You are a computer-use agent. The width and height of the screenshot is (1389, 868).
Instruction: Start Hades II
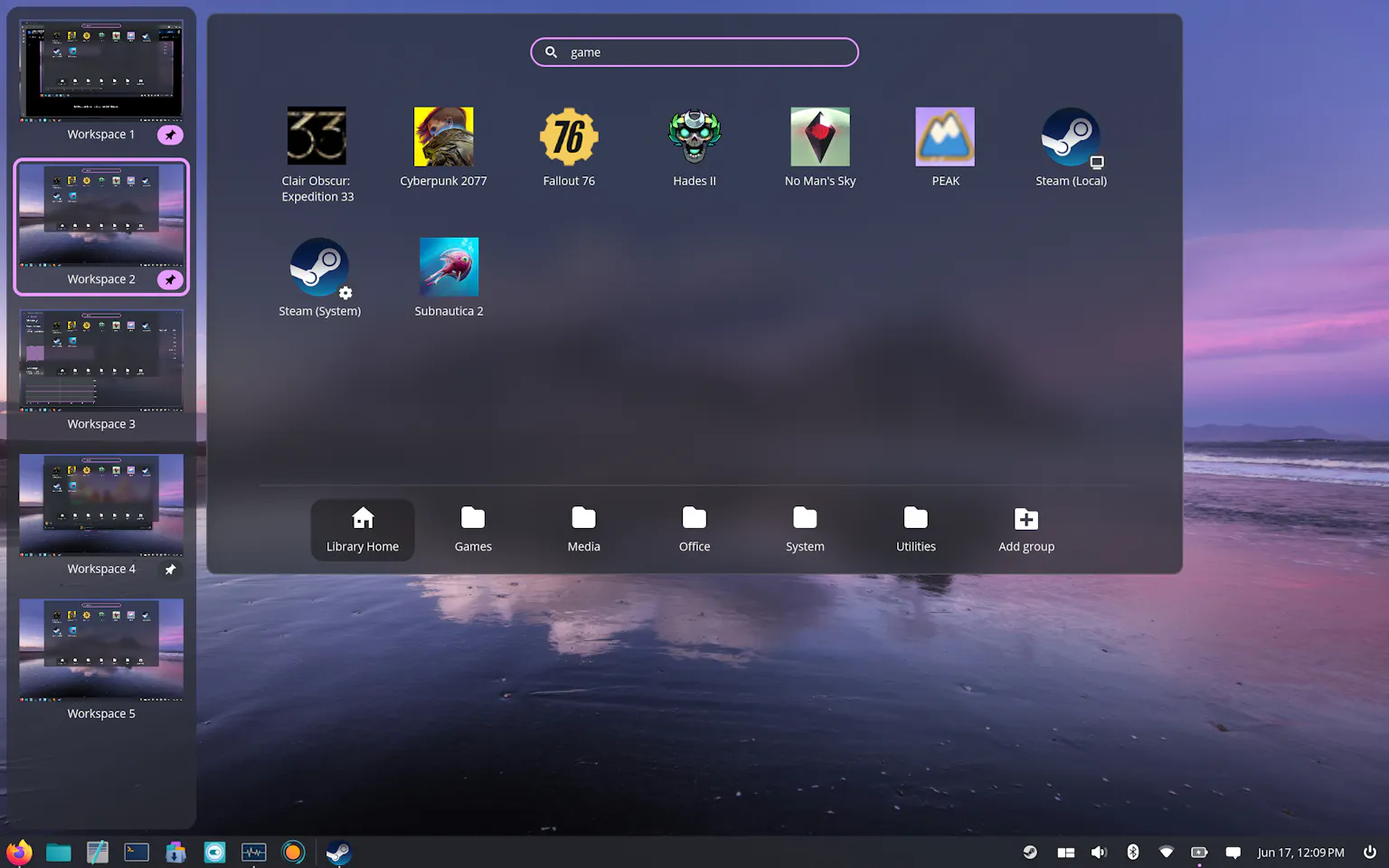coord(694,147)
